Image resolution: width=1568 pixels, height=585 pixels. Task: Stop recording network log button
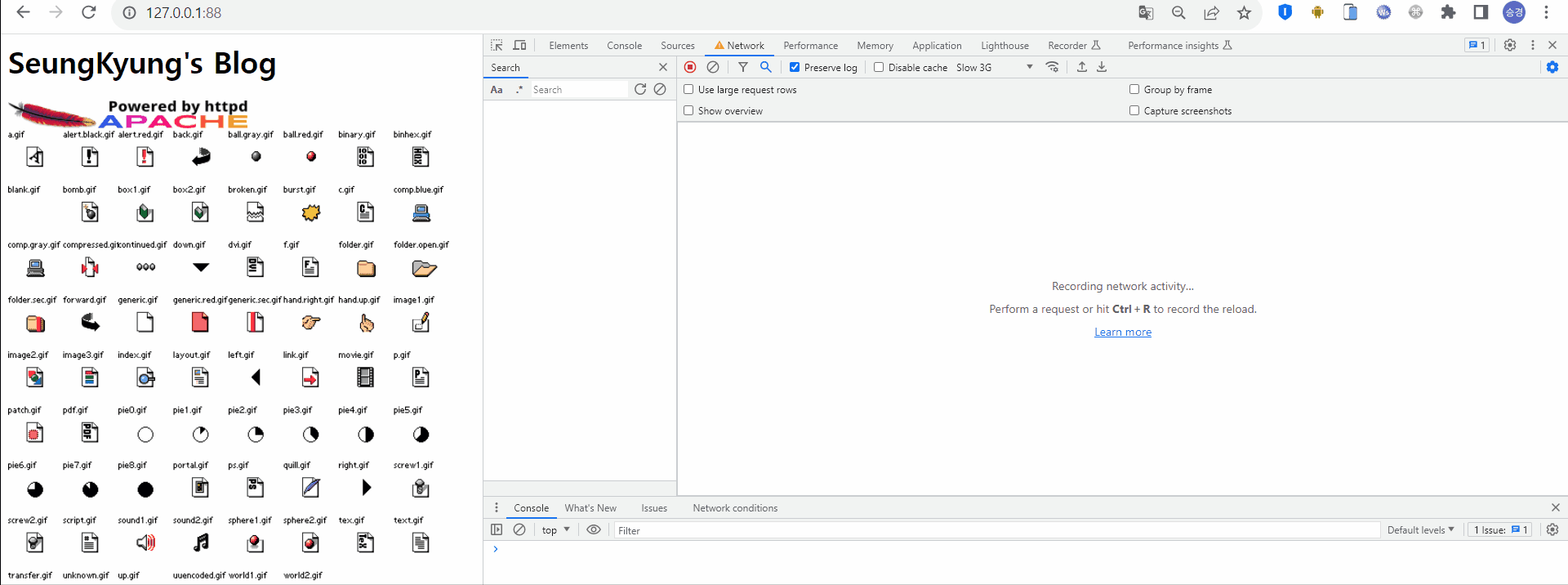pyautogui.click(x=690, y=67)
